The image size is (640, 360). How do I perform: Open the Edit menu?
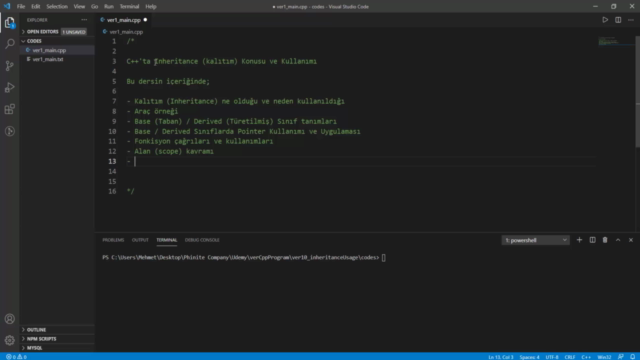click(x=36, y=7)
